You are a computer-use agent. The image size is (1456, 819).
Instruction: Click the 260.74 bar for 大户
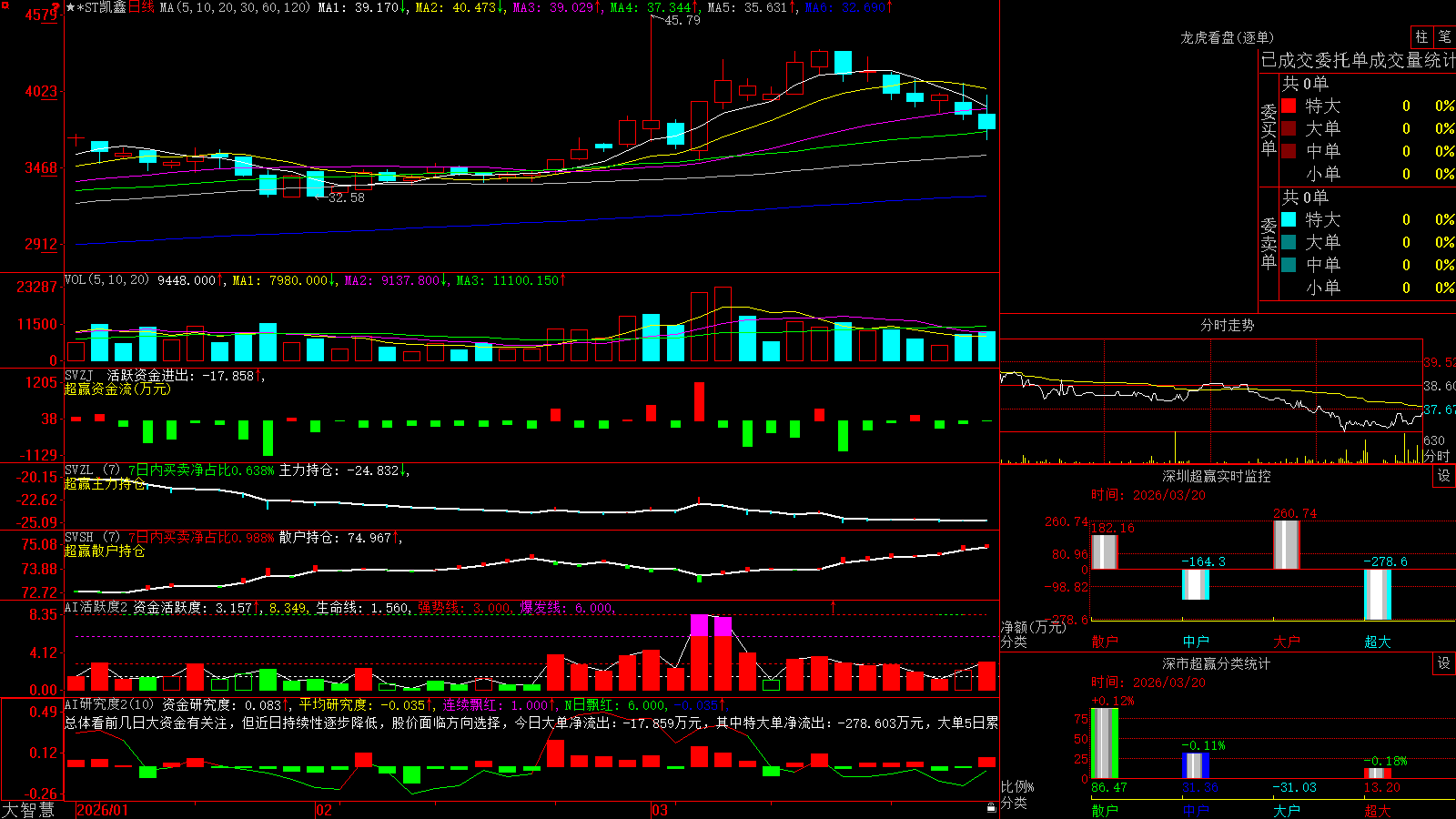[x=1287, y=545]
